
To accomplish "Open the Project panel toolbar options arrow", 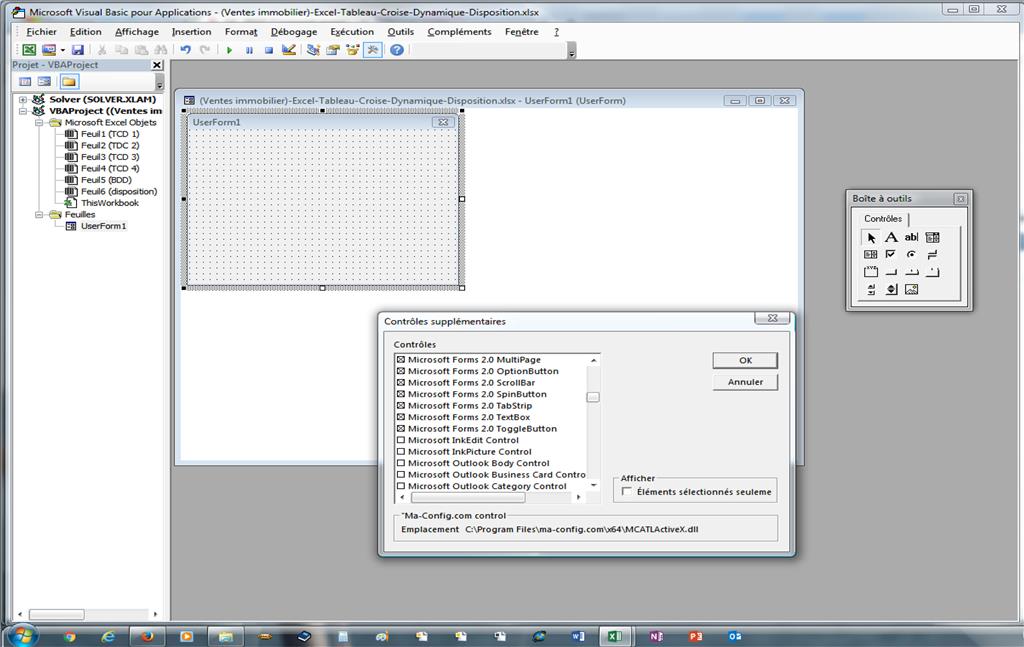I will [159, 83].
